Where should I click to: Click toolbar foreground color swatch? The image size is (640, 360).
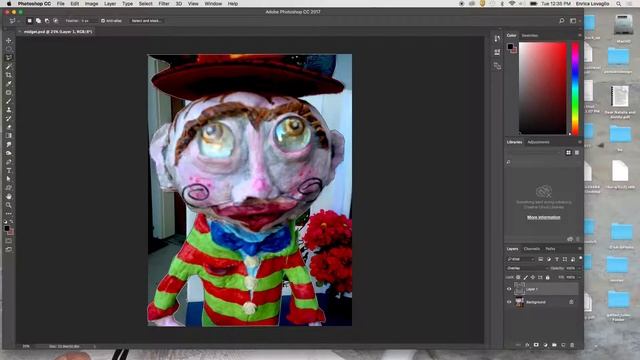[7, 229]
